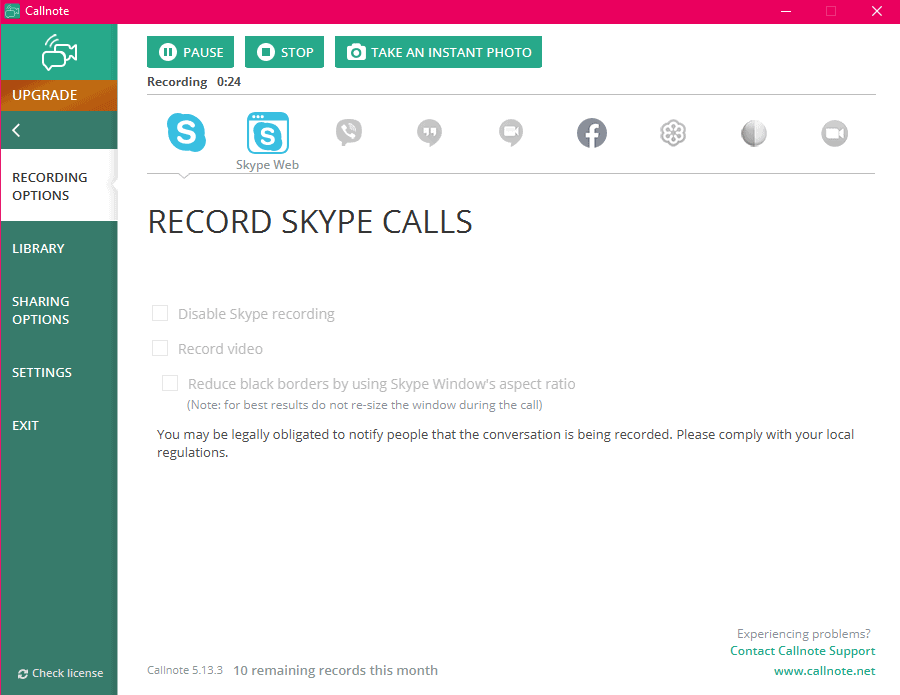This screenshot has width=900, height=695.
Task: Open the SETTINGS section
Action: (x=41, y=372)
